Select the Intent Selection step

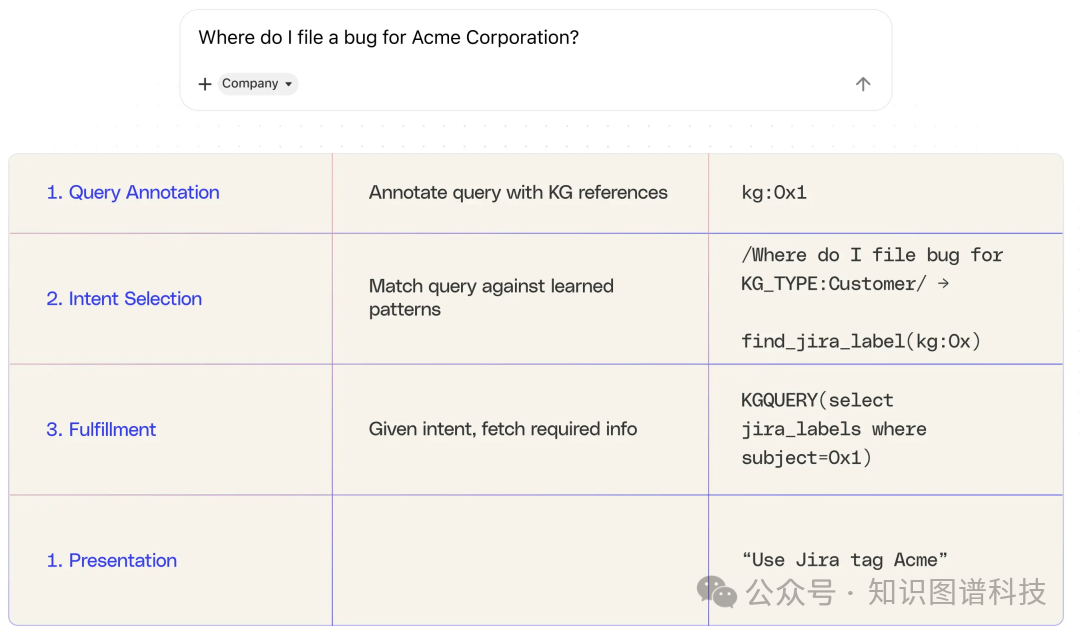pos(124,299)
